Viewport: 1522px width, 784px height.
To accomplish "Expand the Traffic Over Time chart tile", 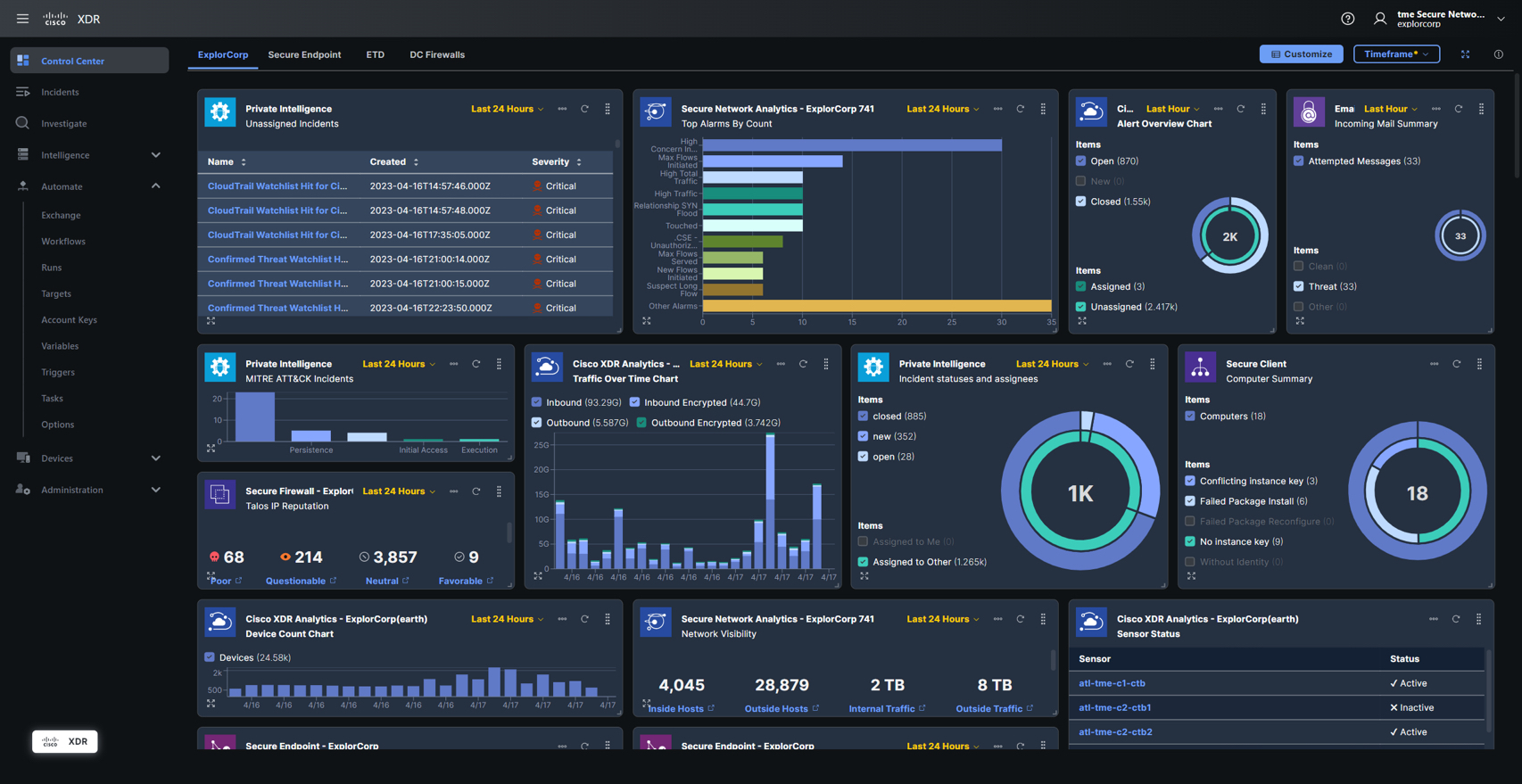I will pos(538,576).
